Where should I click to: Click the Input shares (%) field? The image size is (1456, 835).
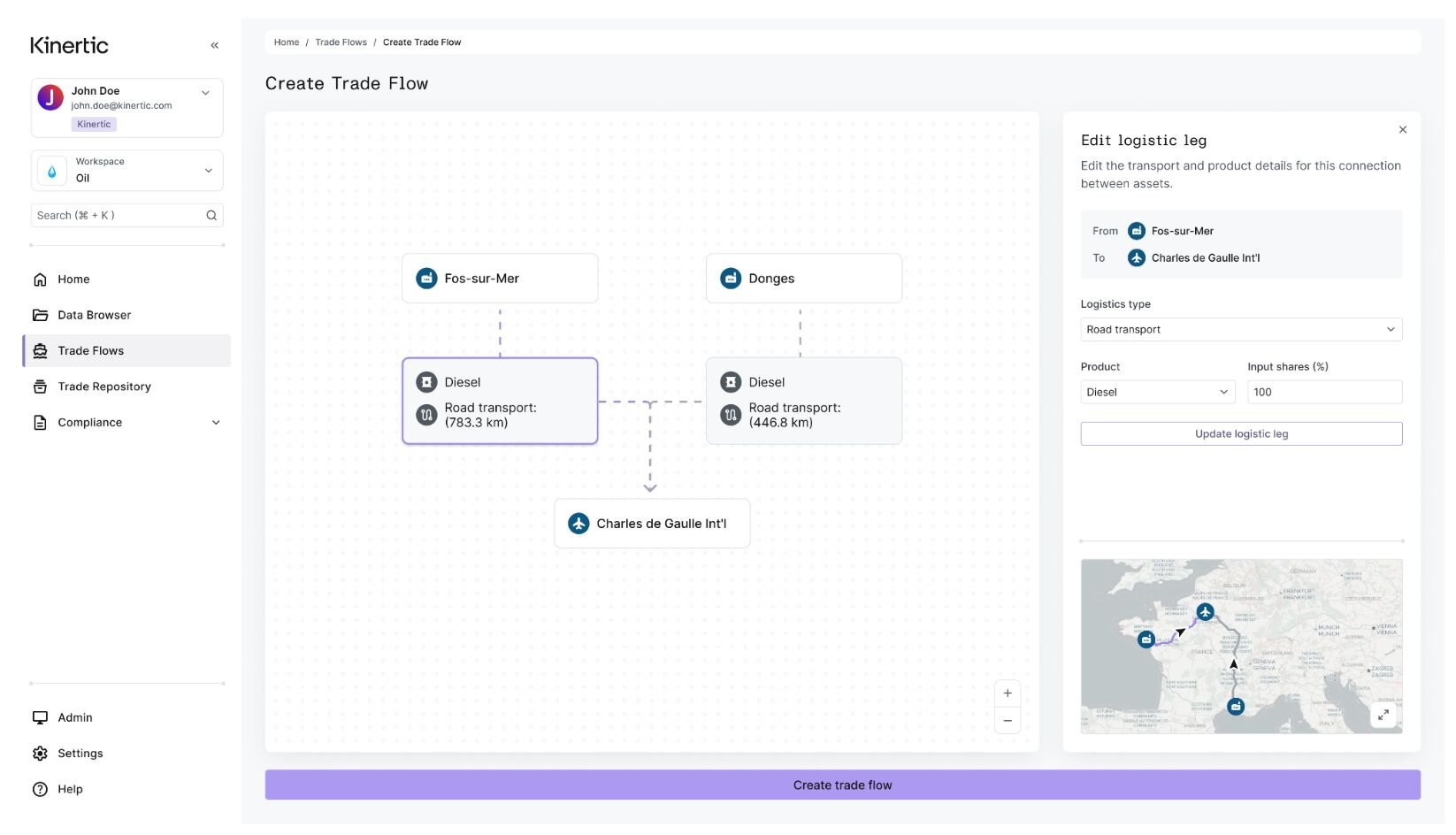1324,392
